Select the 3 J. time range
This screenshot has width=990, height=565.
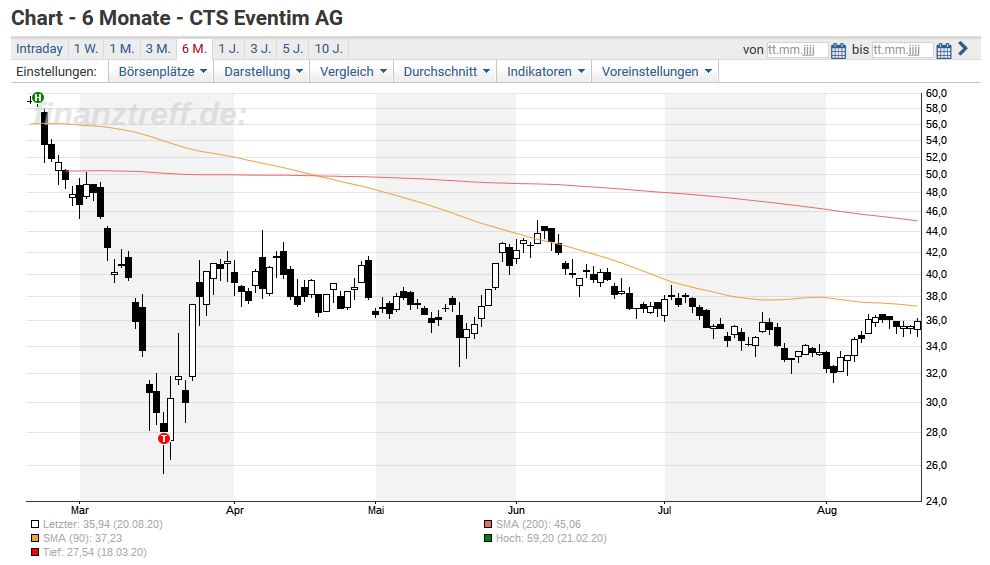[261, 49]
